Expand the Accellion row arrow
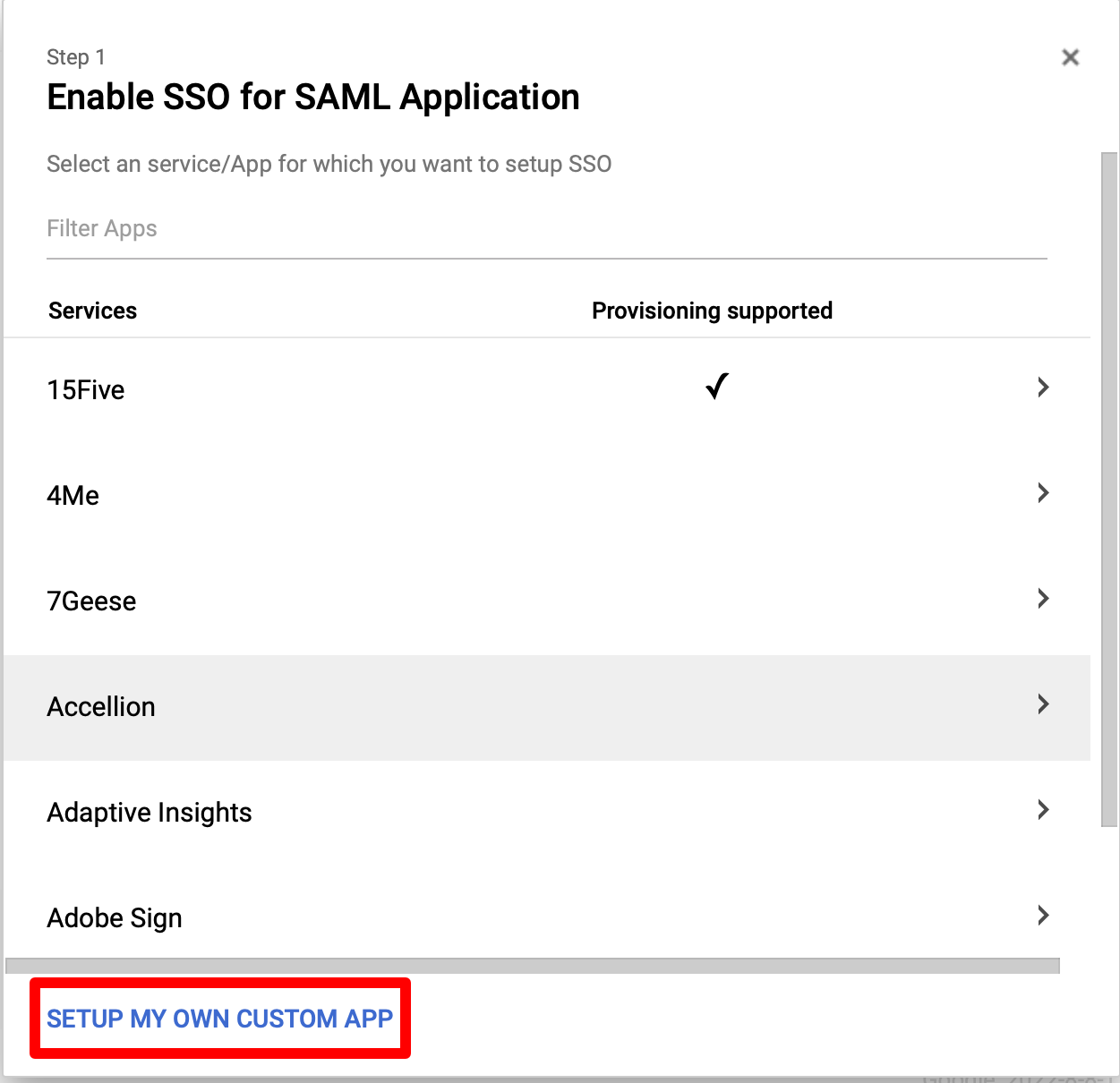The width and height of the screenshot is (1120, 1083). 1043,704
